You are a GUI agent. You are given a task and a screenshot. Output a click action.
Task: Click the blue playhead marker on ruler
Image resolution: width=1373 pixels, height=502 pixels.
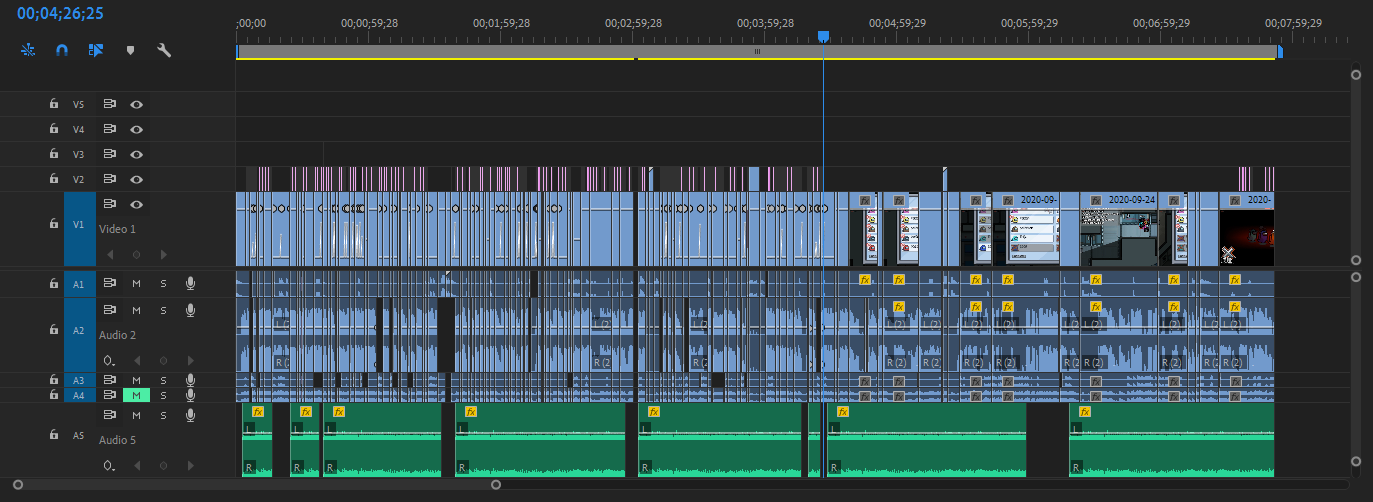pyautogui.click(x=823, y=37)
